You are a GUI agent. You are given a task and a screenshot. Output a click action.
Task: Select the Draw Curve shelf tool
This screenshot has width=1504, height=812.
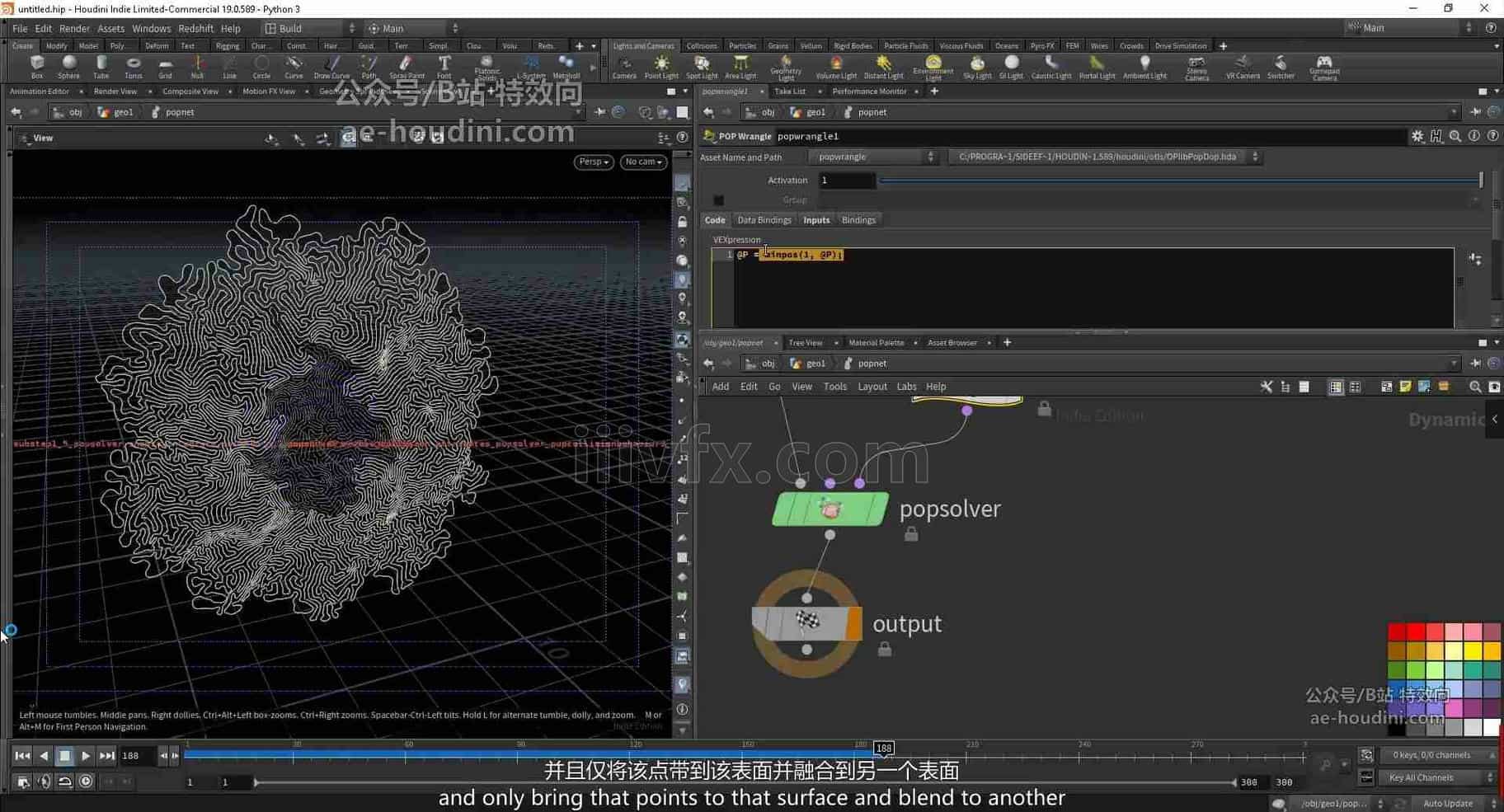tap(331, 67)
